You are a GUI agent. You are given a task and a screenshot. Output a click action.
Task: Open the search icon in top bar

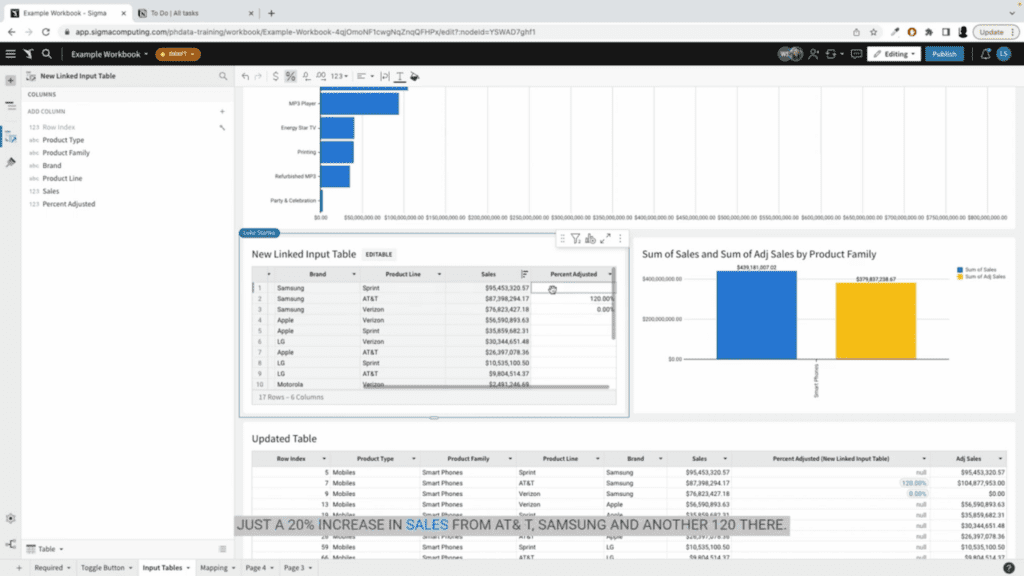[46, 54]
